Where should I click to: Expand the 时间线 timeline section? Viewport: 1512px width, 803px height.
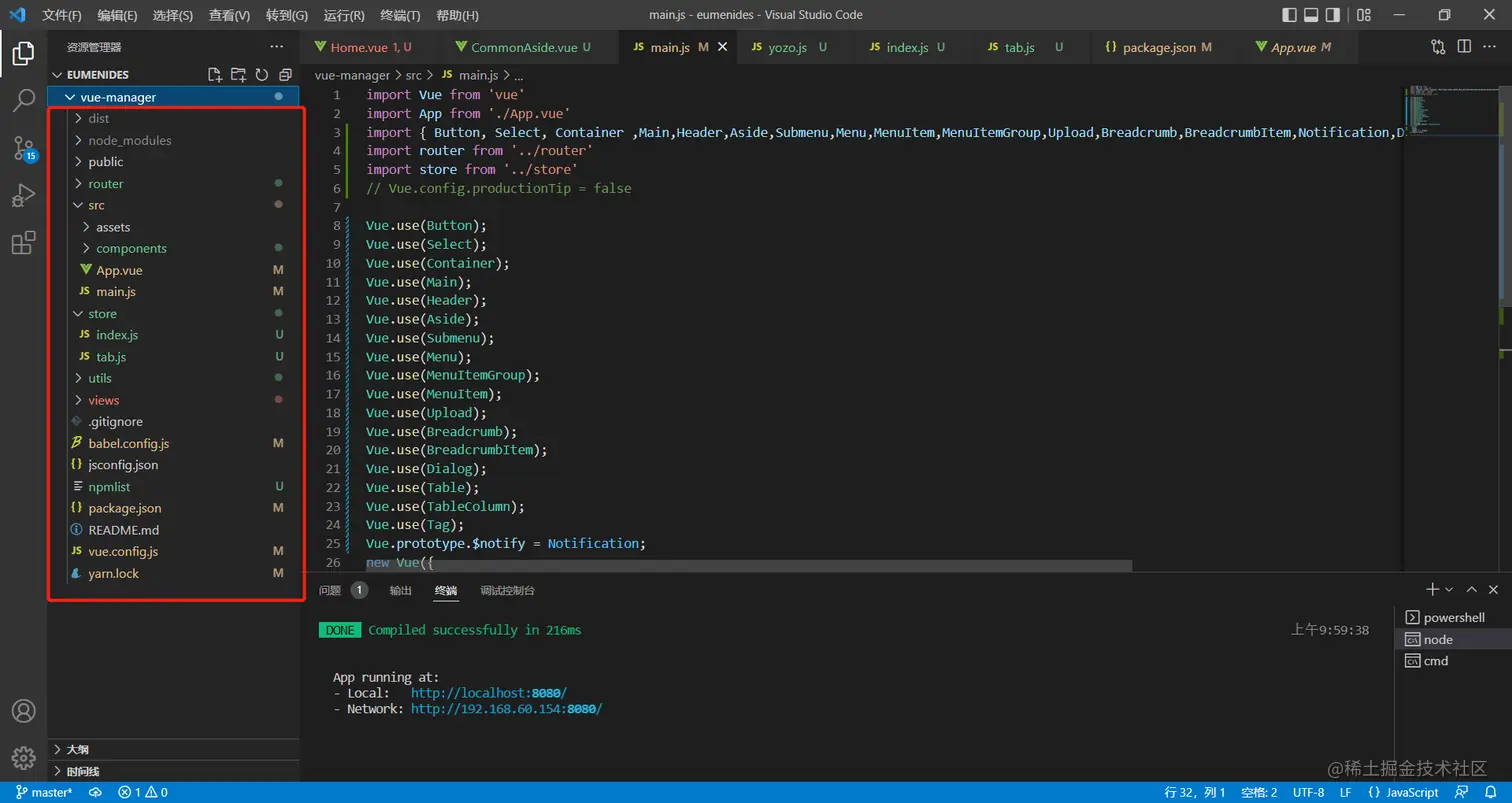pyautogui.click(x=173, y=771)
